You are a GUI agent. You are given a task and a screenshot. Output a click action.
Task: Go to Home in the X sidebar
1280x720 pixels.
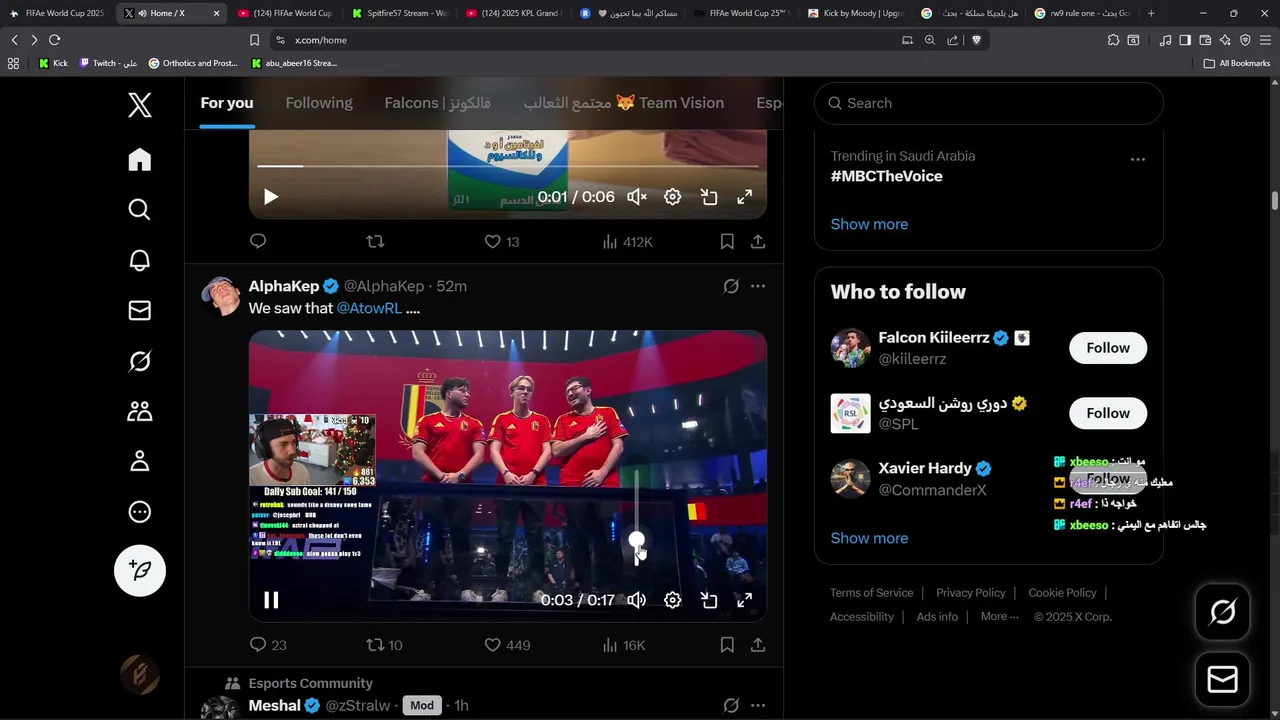[140, 160]
